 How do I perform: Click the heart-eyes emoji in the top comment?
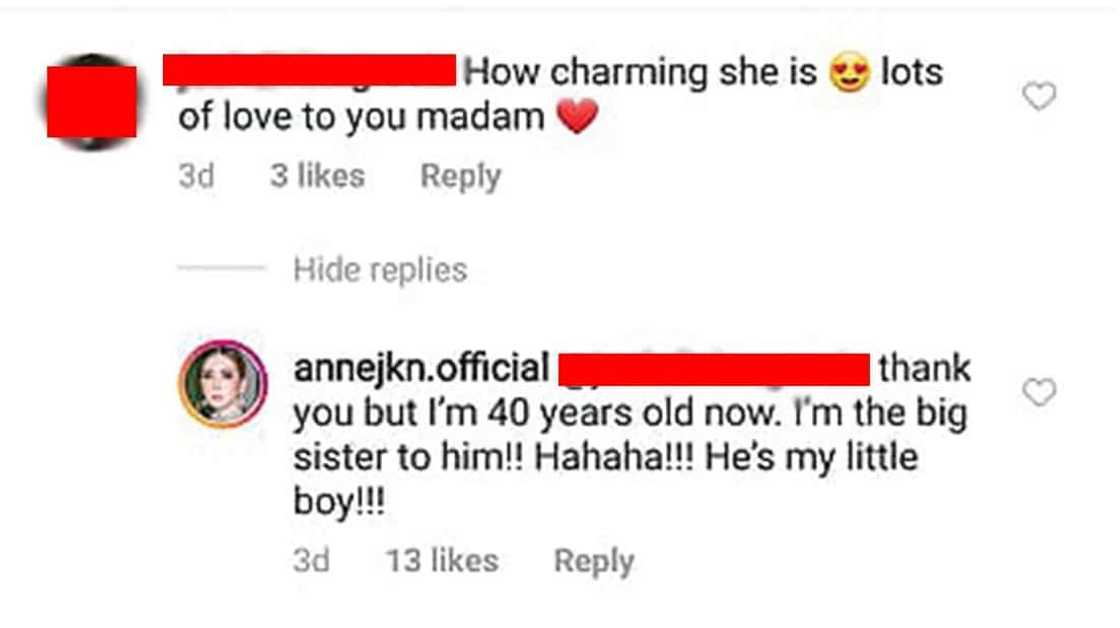pyautogui.click(x=849, y=74)
